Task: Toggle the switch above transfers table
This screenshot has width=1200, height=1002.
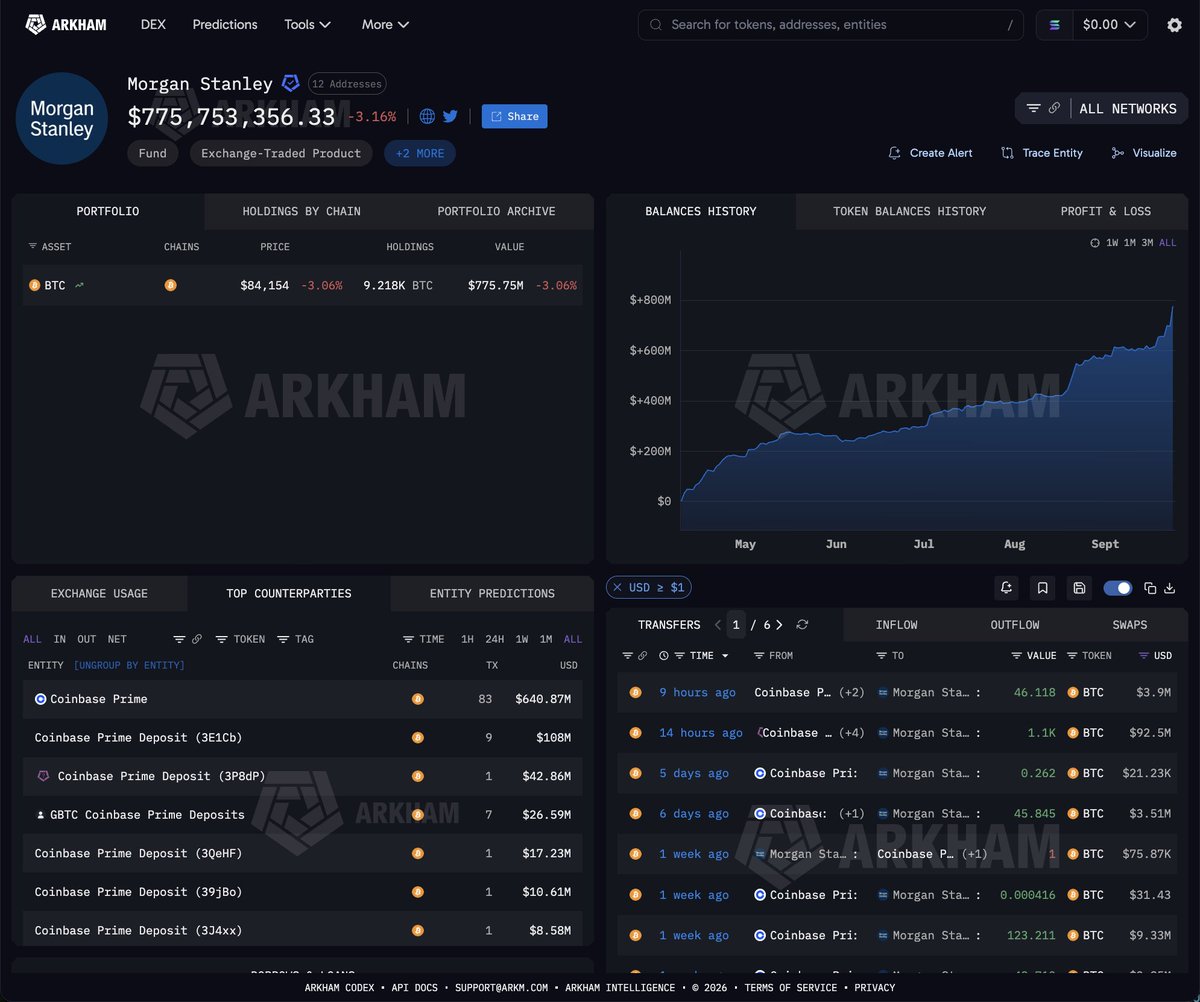Action: pyautogui.click(x=1117, y=588)
